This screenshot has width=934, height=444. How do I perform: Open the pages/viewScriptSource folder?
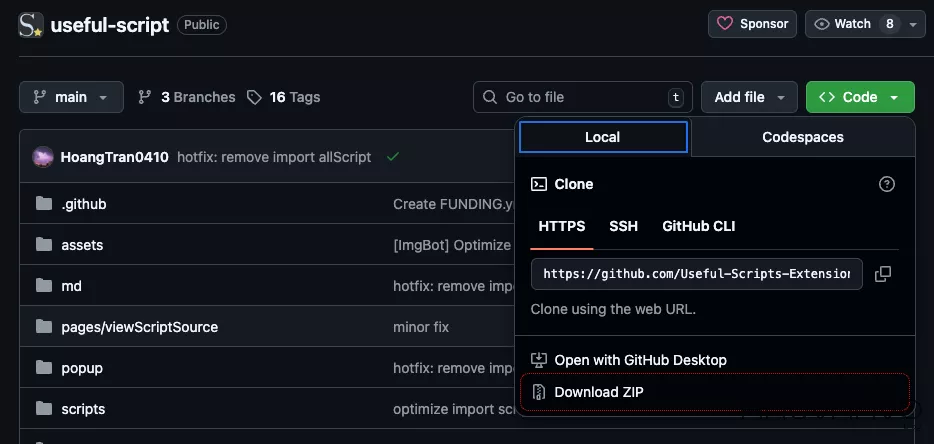[x=139, y=327]
